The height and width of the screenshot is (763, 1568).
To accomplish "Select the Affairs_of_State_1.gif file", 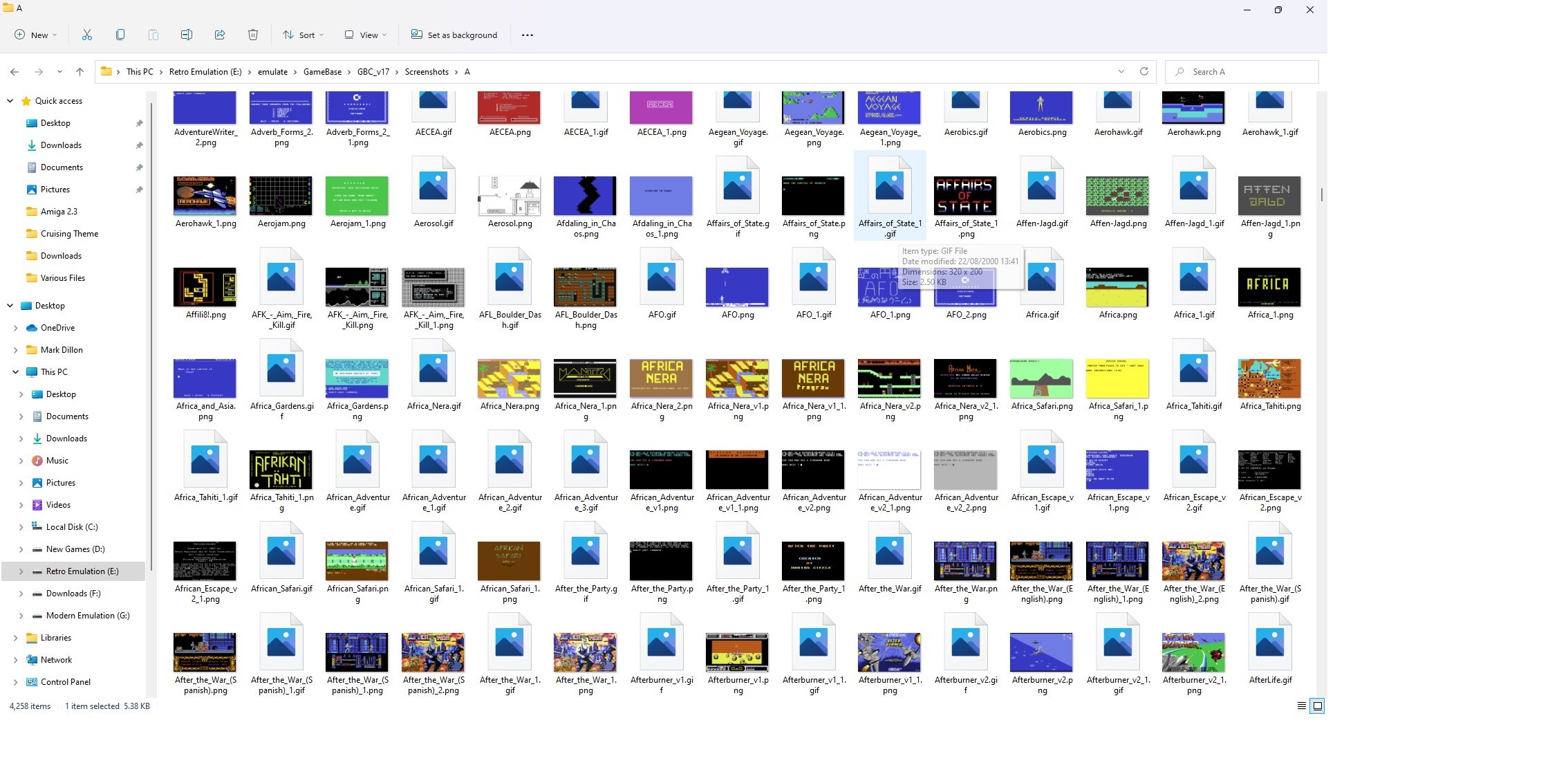I will click(x=890, y=196).
